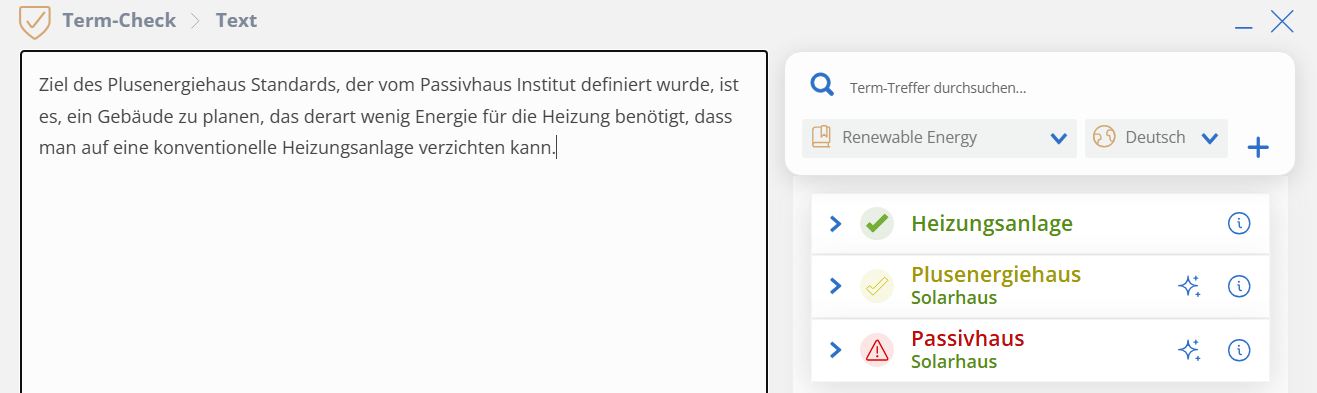This screenshot has height=393, width=1317.
Task: Click the sparkle AI icon for Passivhaus
Action: point(1189,349)
